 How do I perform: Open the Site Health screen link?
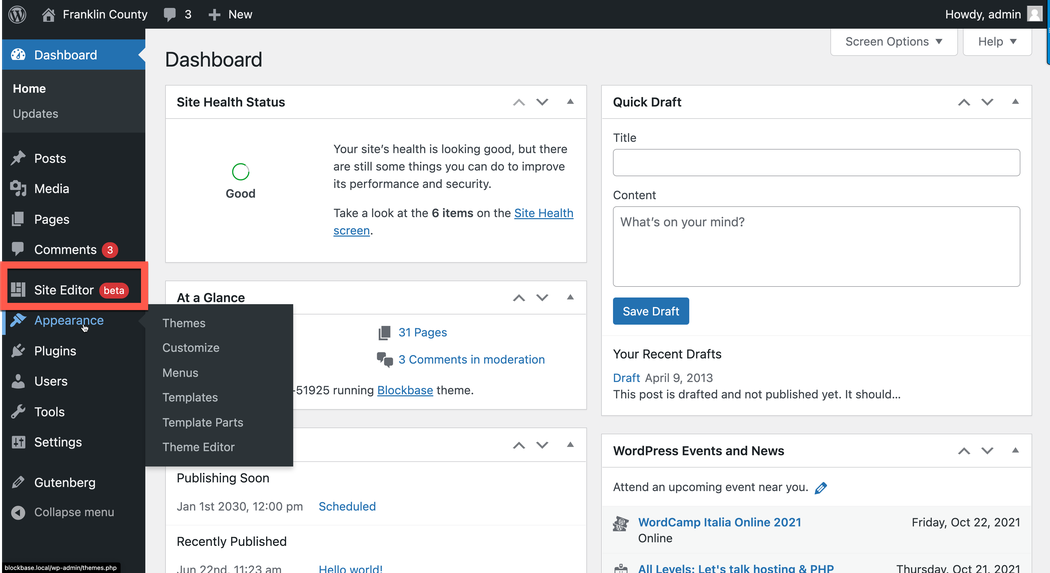(543, 213)
